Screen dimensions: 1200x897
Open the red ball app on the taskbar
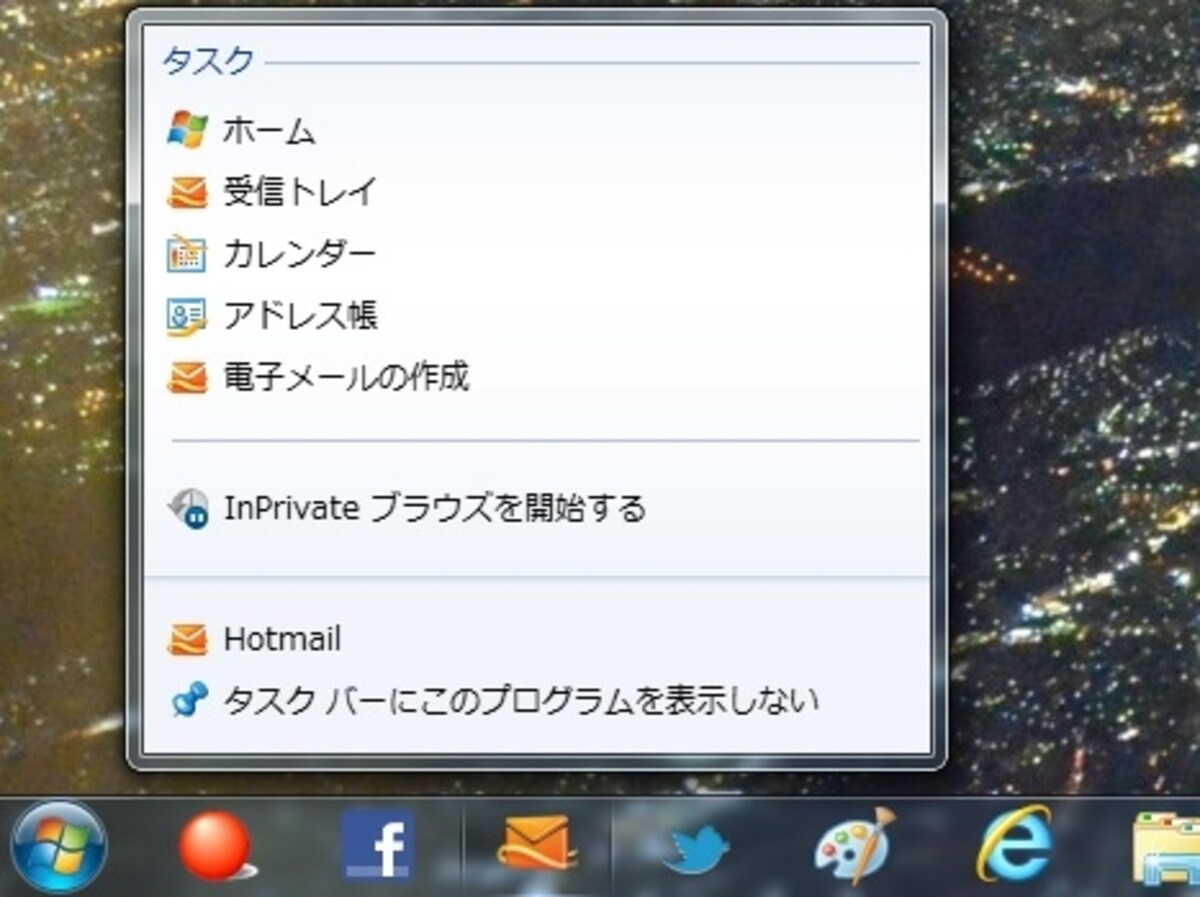click(216, 847)
